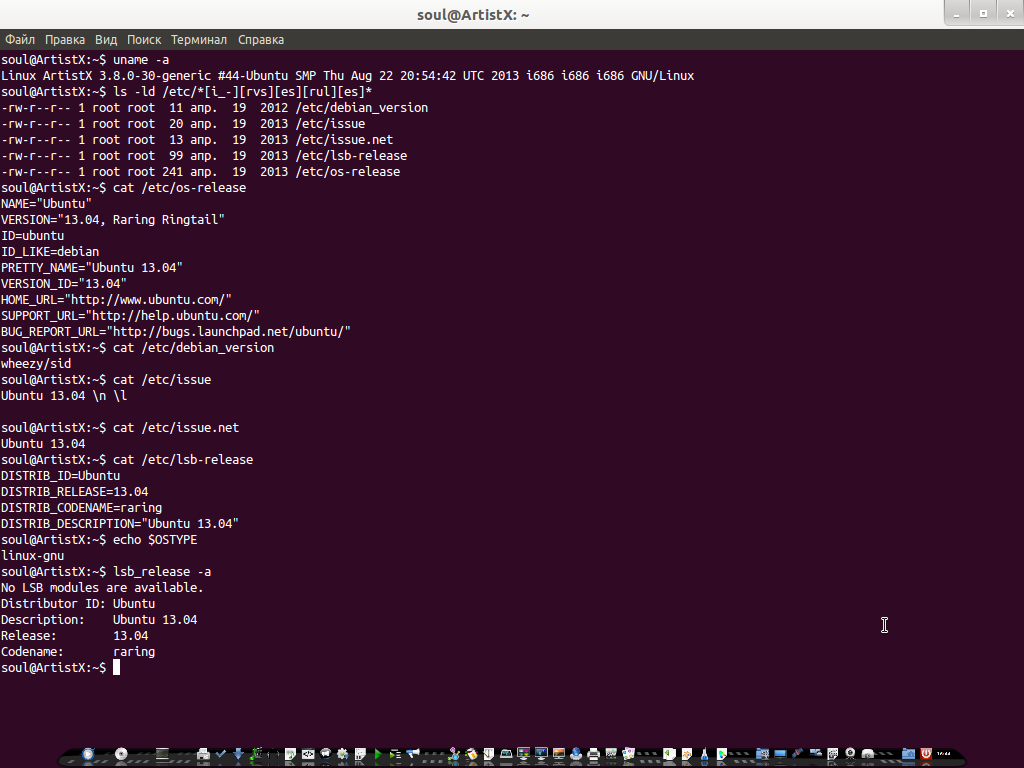Open the gear settings dock icon
This screenshot has width=1024, height=768.
pyautogui.click(x=342, y=754)
